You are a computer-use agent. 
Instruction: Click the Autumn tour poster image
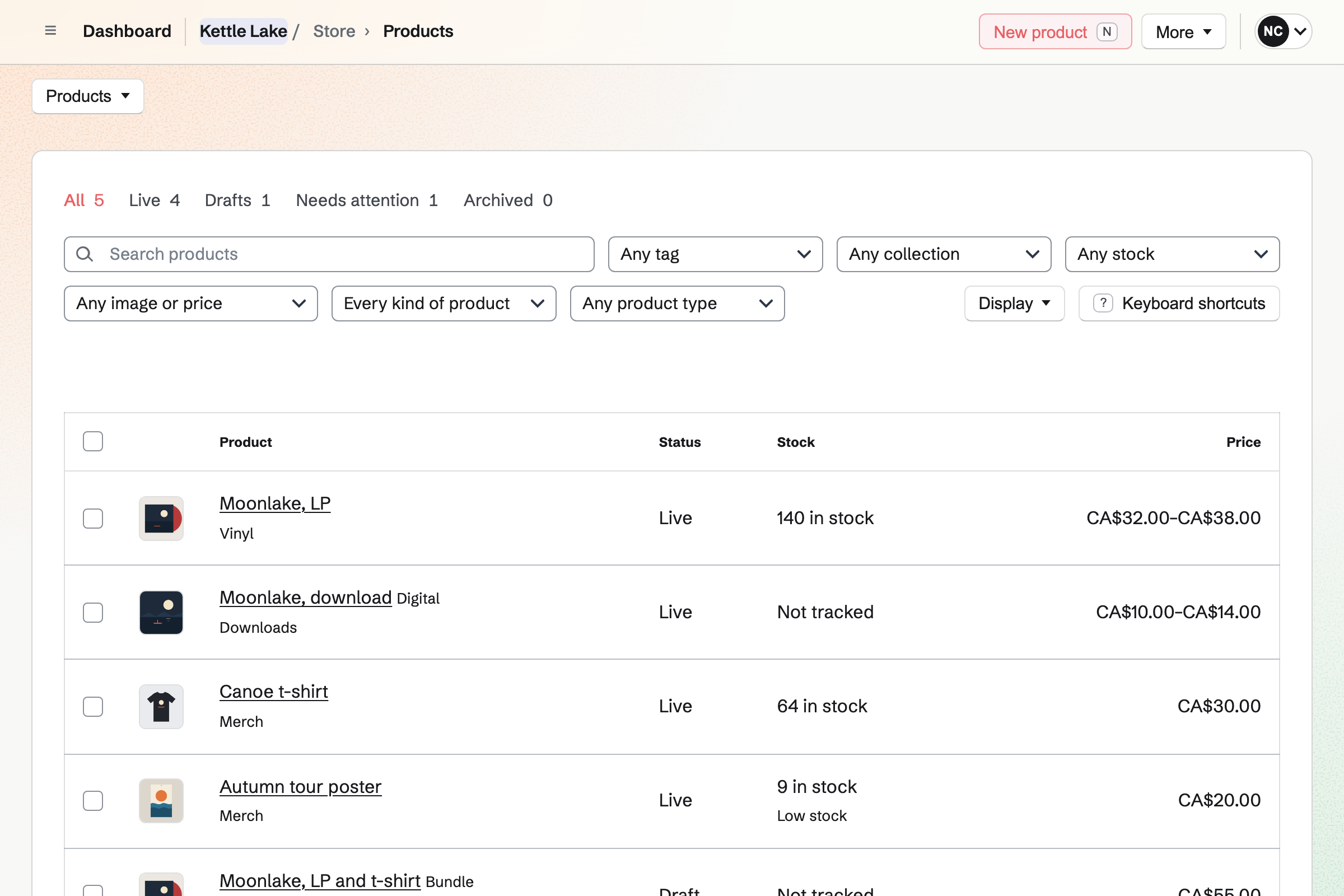tap(161, 801)
